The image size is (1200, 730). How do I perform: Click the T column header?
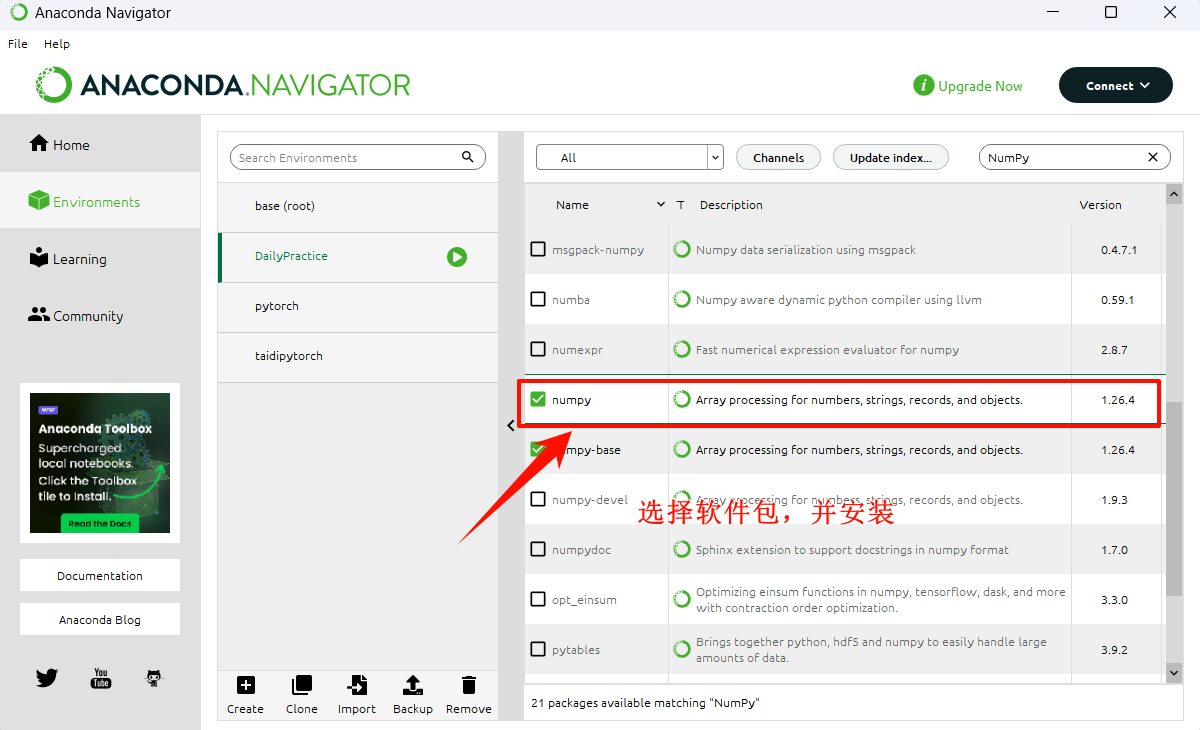(680, 205)
